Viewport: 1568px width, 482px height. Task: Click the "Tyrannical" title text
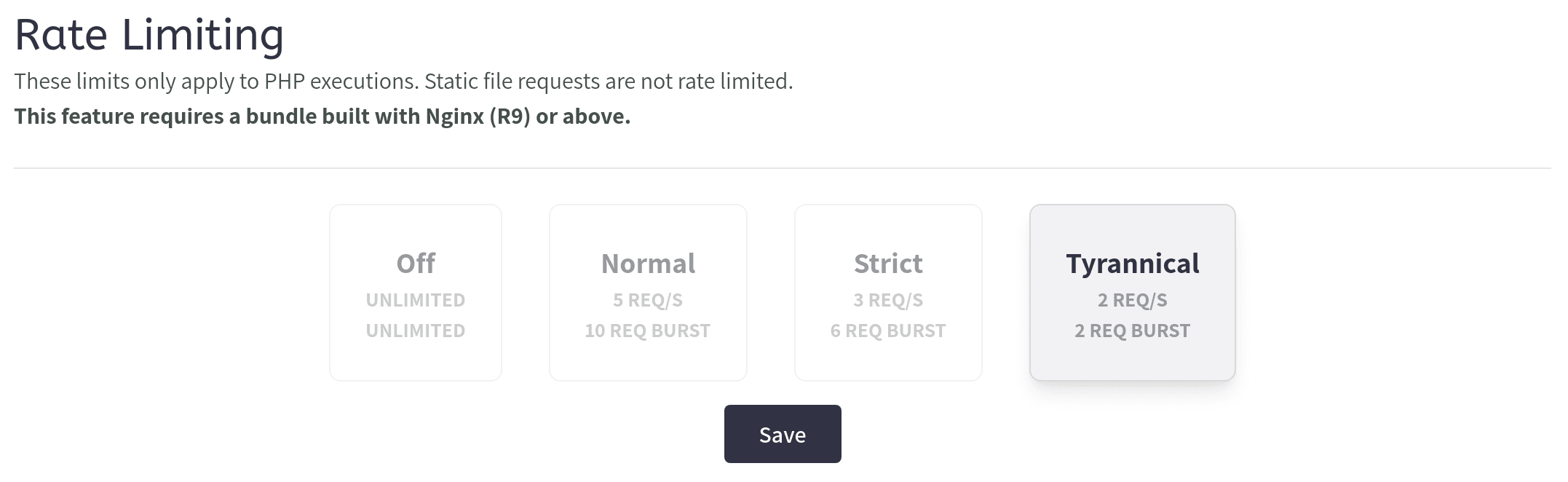pyautogui.click(x=1132, y=264)
